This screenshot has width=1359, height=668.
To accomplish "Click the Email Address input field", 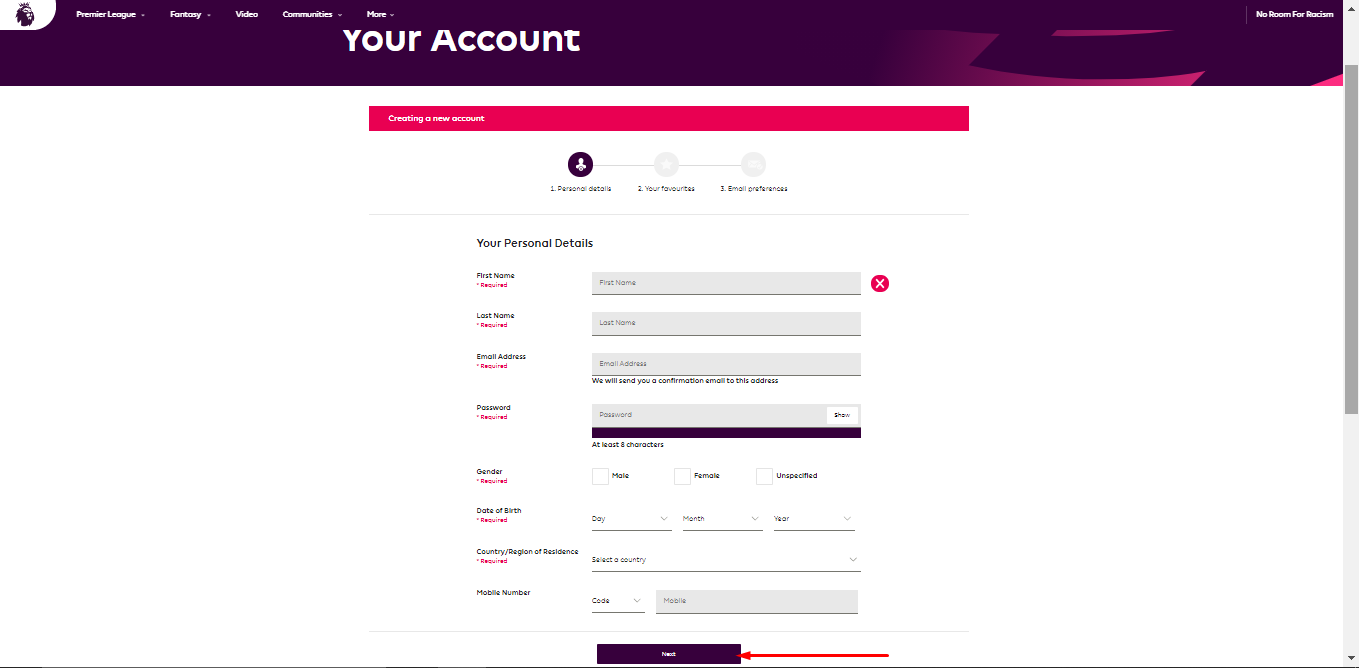I will [726, 364].
